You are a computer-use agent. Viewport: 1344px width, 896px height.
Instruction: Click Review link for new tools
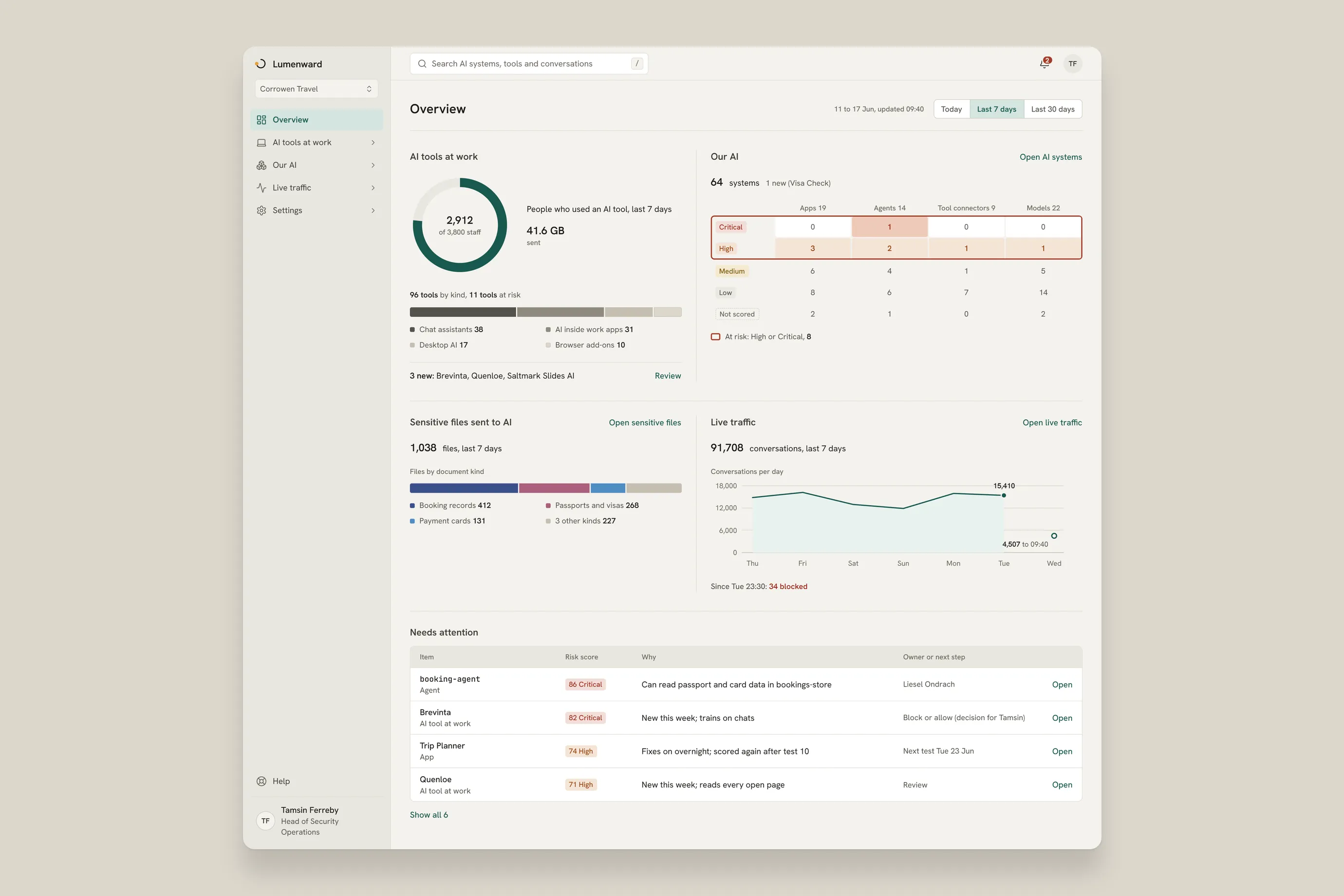(x=668, y=376)
